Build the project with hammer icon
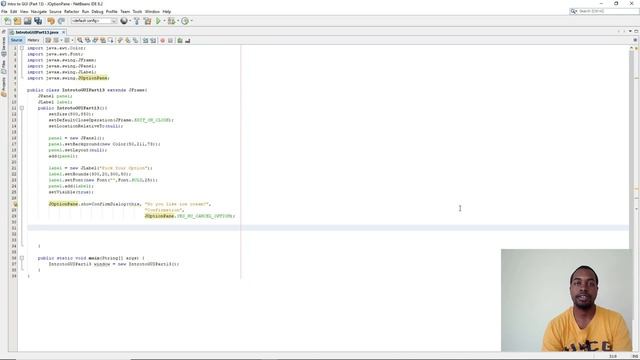The height and width of the screenshot is (360, 640). pyautogui.click(x=137, y=21)
